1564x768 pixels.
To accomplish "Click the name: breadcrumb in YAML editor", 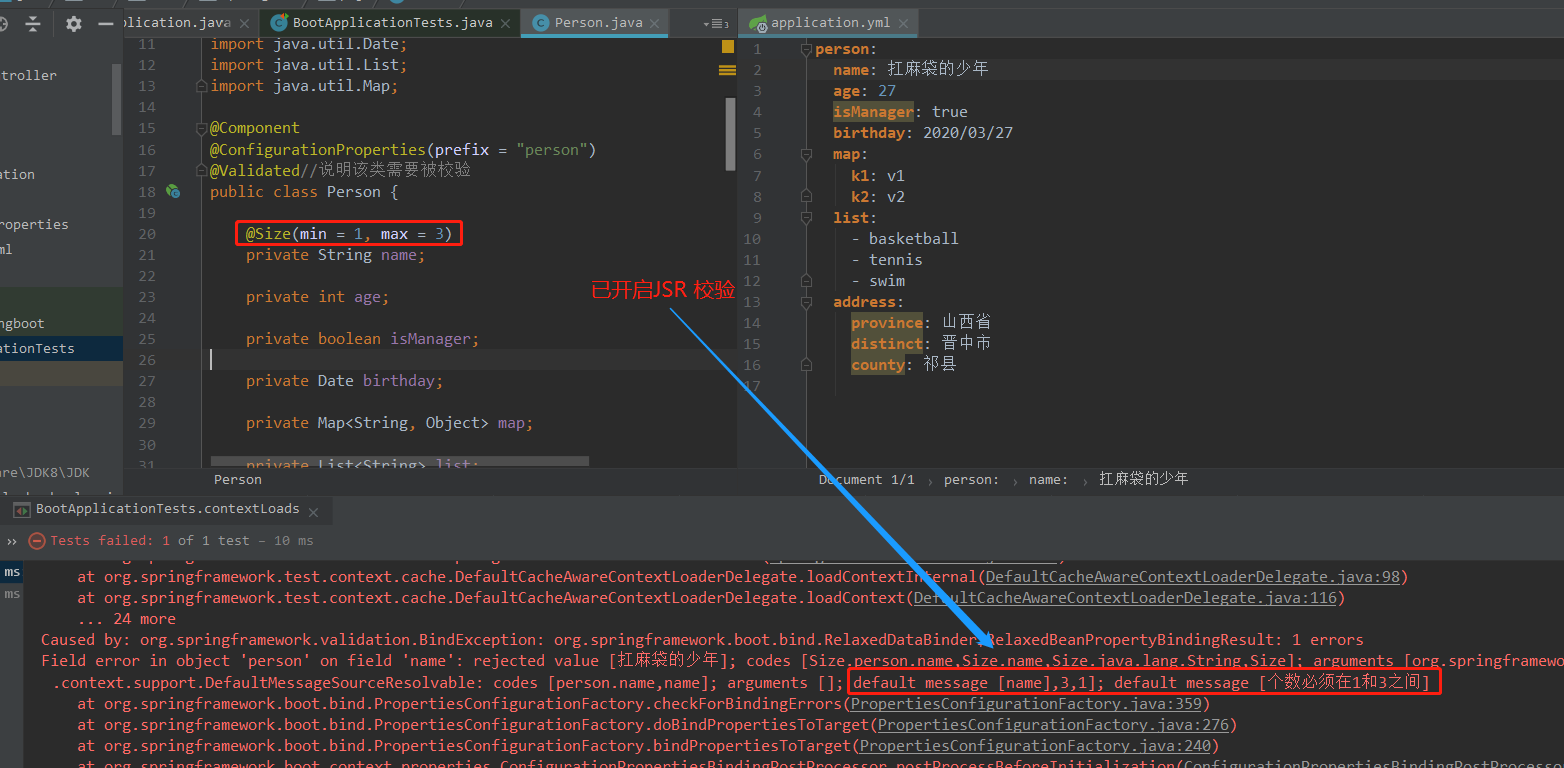I will point(1048,479).
